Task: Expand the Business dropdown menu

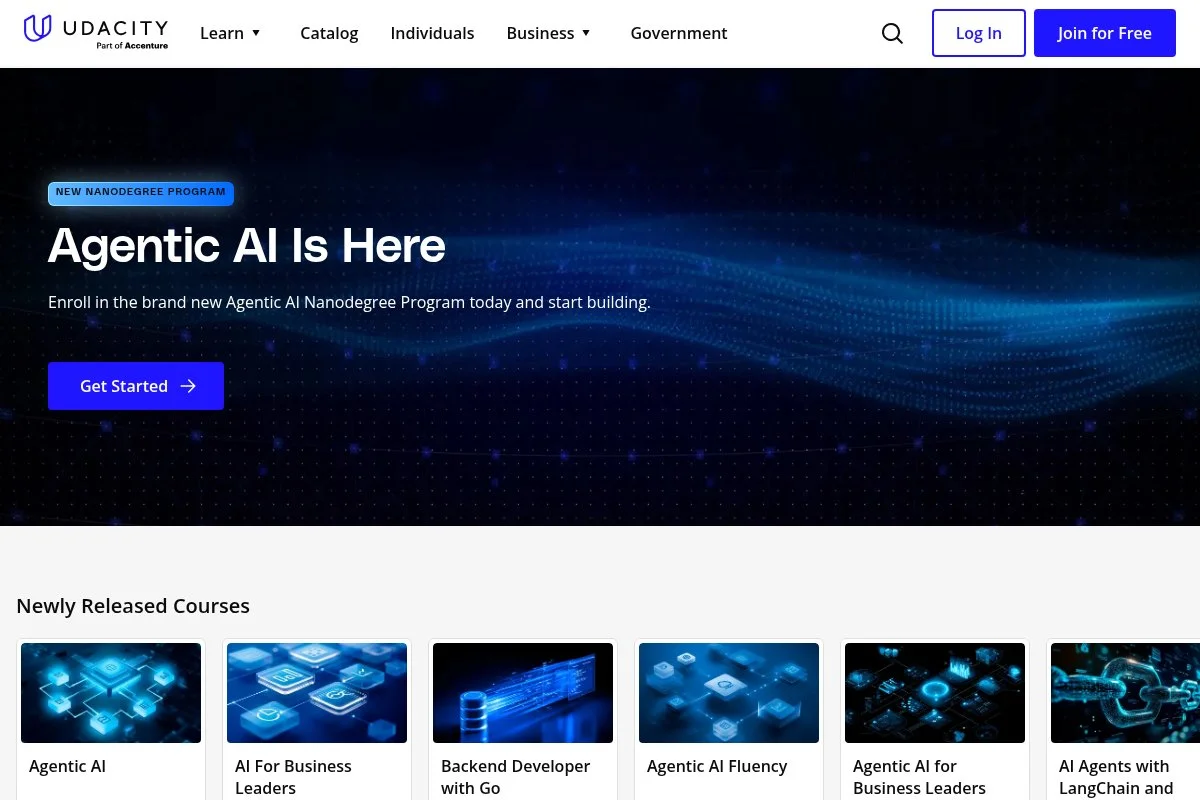Action: point(549,33)
